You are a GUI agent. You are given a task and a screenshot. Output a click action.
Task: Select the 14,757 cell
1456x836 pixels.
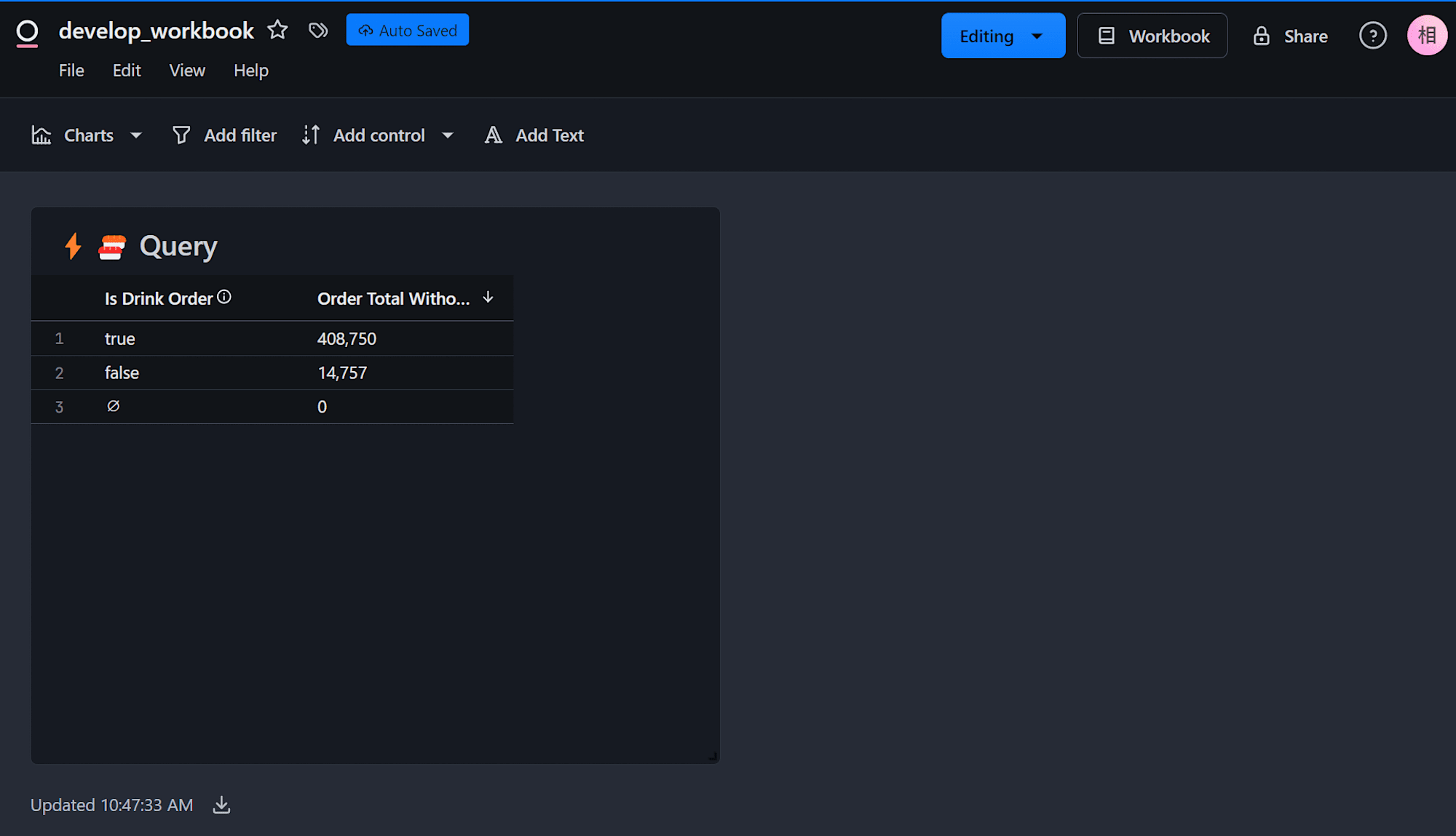coord(342,373)
